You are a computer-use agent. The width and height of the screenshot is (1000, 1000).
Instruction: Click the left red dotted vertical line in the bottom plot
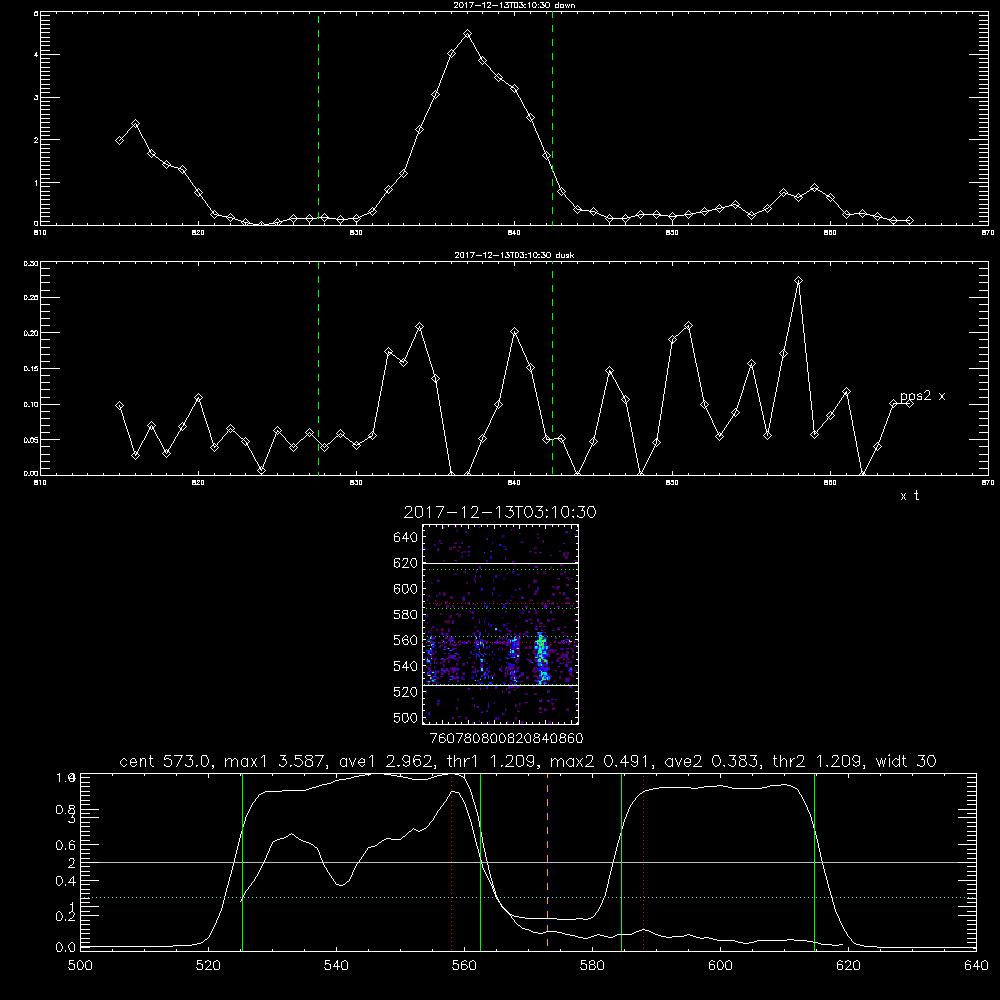452,861
